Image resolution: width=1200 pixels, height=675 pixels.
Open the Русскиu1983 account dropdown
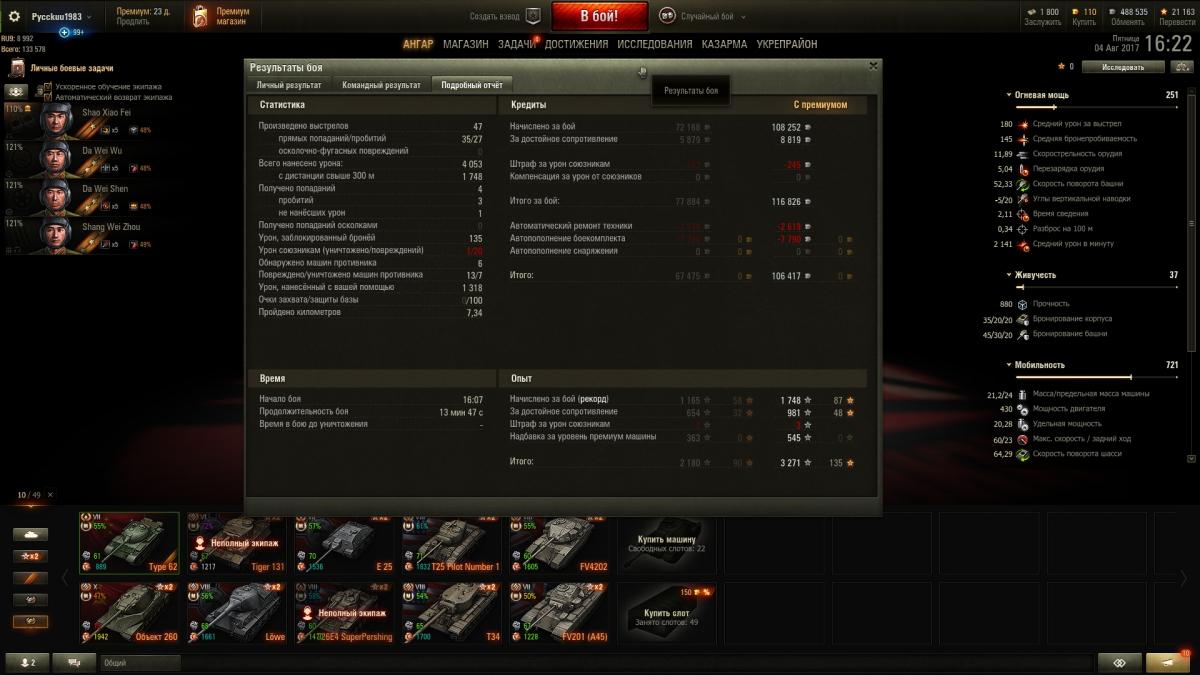click(60, 17)
